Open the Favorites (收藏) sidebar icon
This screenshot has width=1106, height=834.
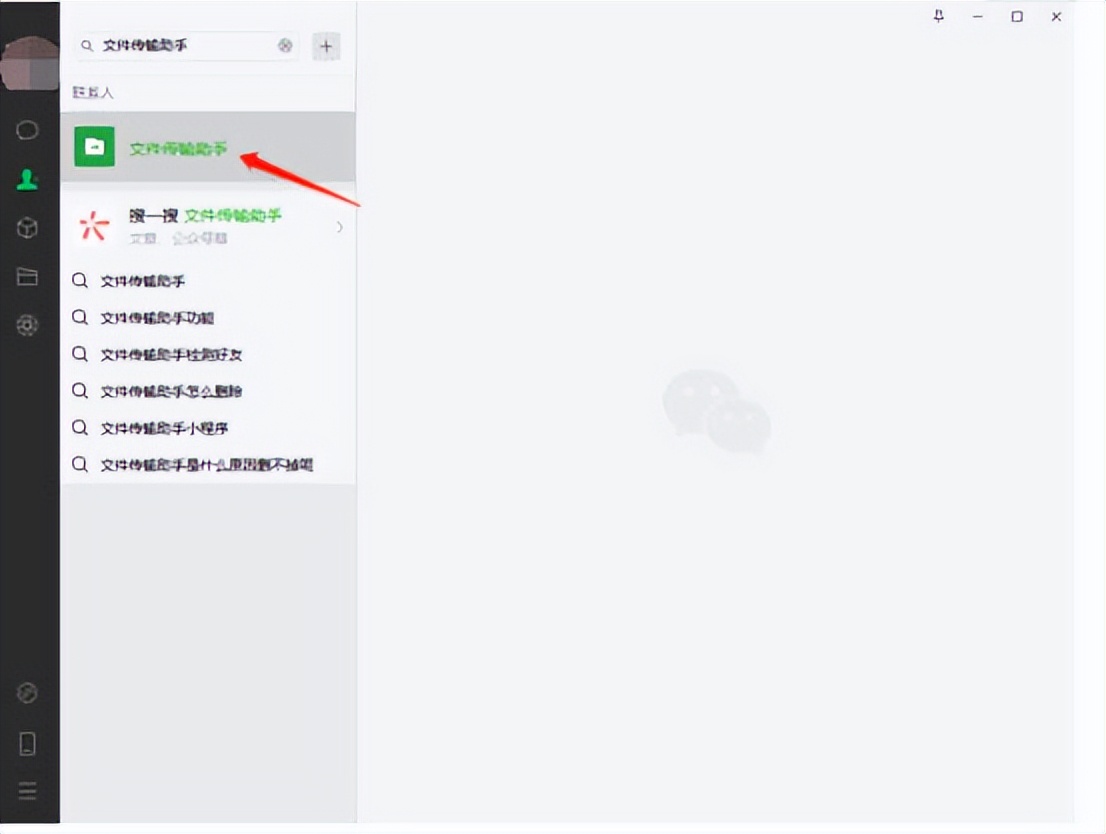pyautogui.click(x=27, y=228)
